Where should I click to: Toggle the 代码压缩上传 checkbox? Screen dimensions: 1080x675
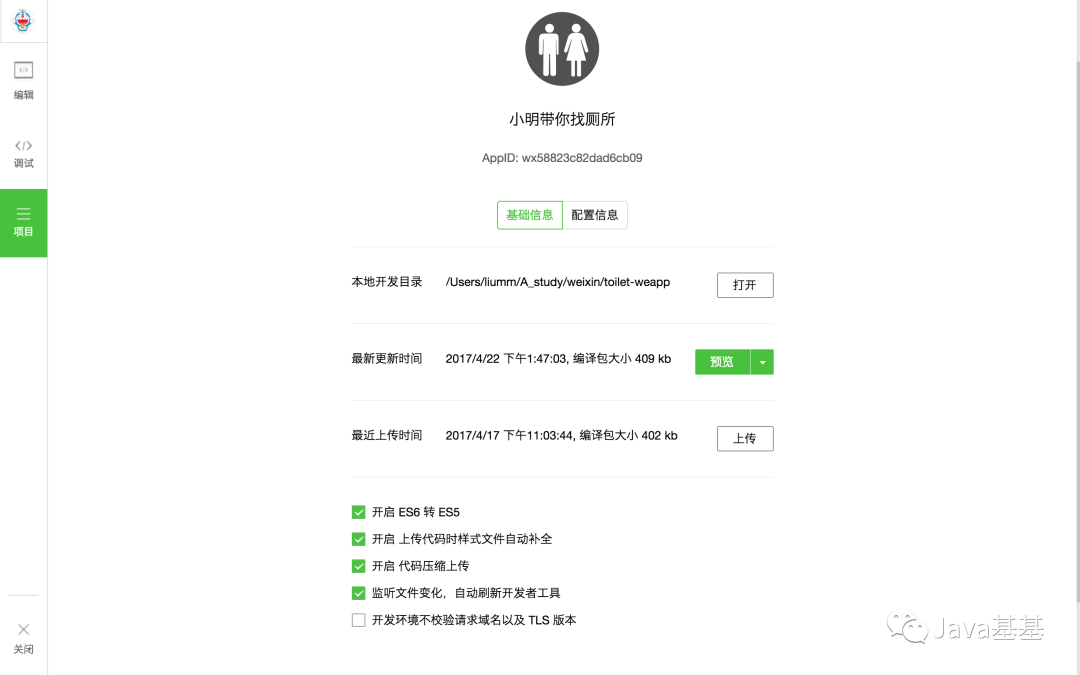pyautogui.click(x=358, y=566)
